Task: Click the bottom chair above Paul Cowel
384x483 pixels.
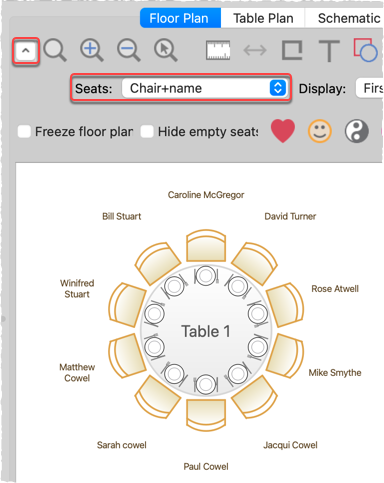Action: 206,415
